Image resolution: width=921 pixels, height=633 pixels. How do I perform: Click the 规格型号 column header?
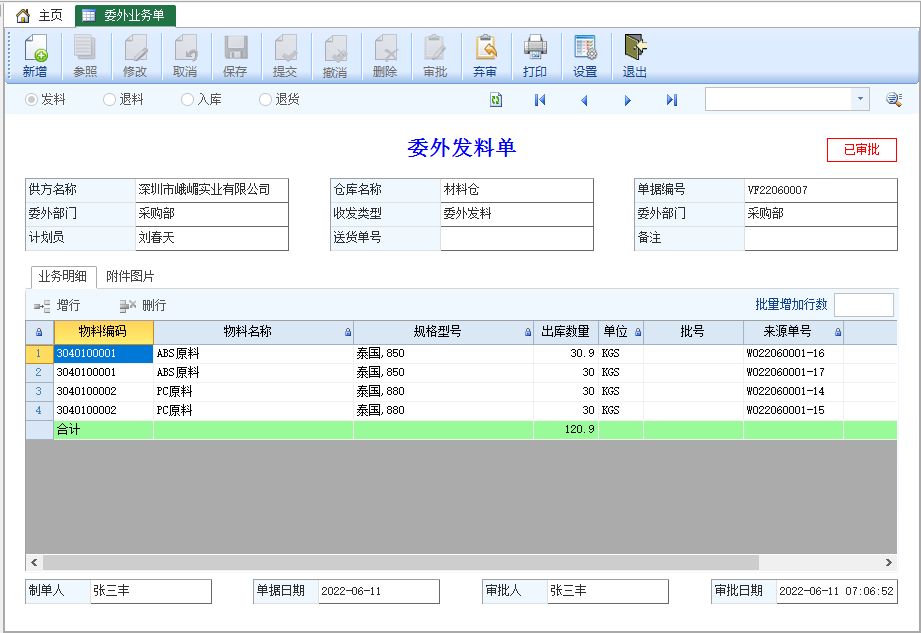(443, 332)
